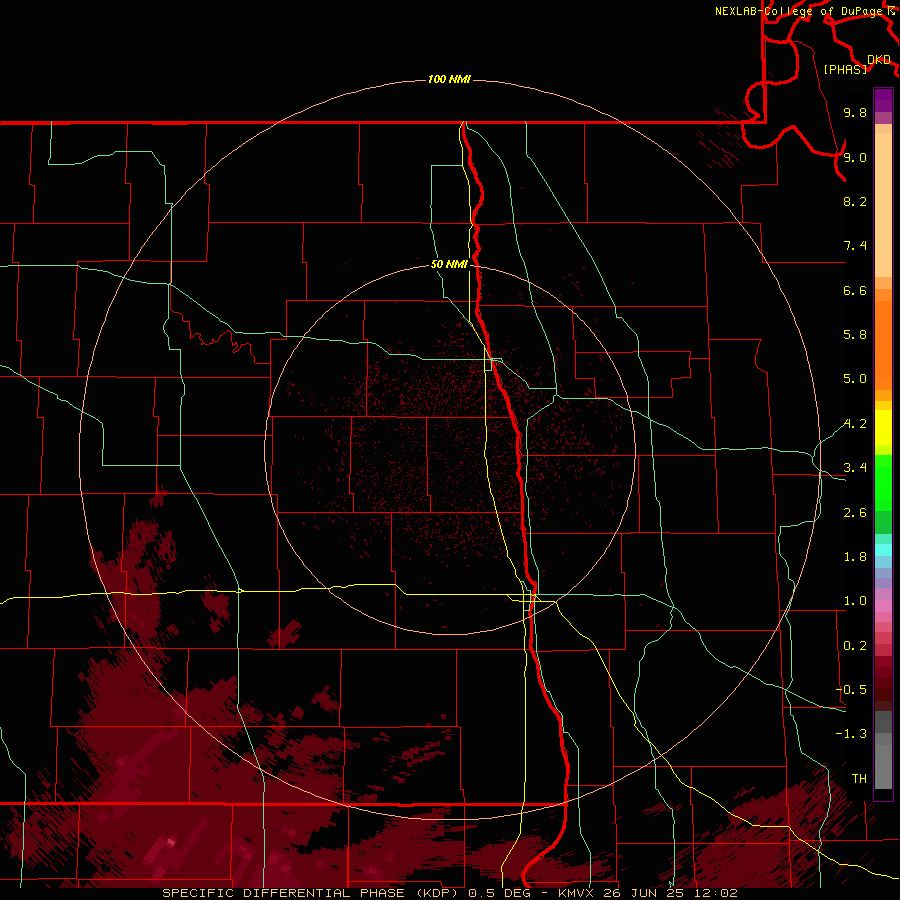Click the "100 NMI" range ring label
This screenshot has height=900, width=900.
tap(449, 79)
